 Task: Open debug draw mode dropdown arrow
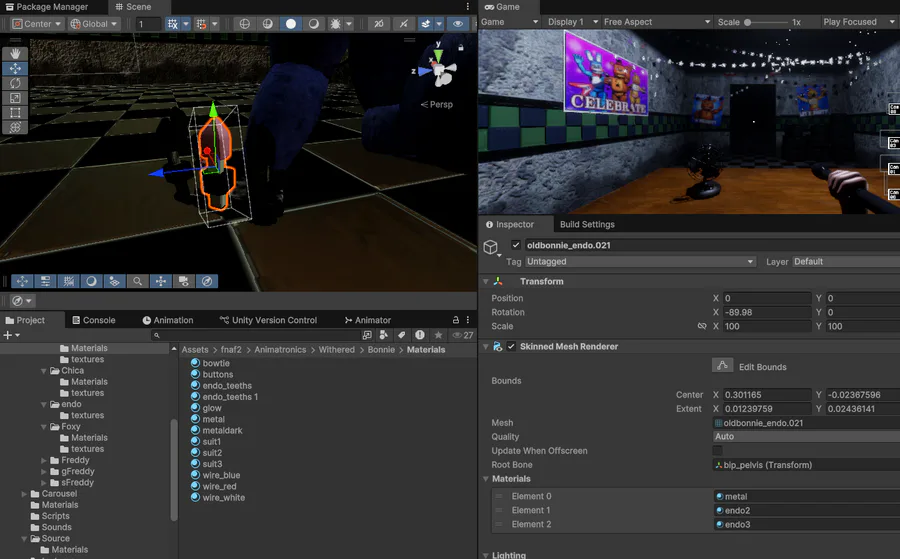click(348, 24)
